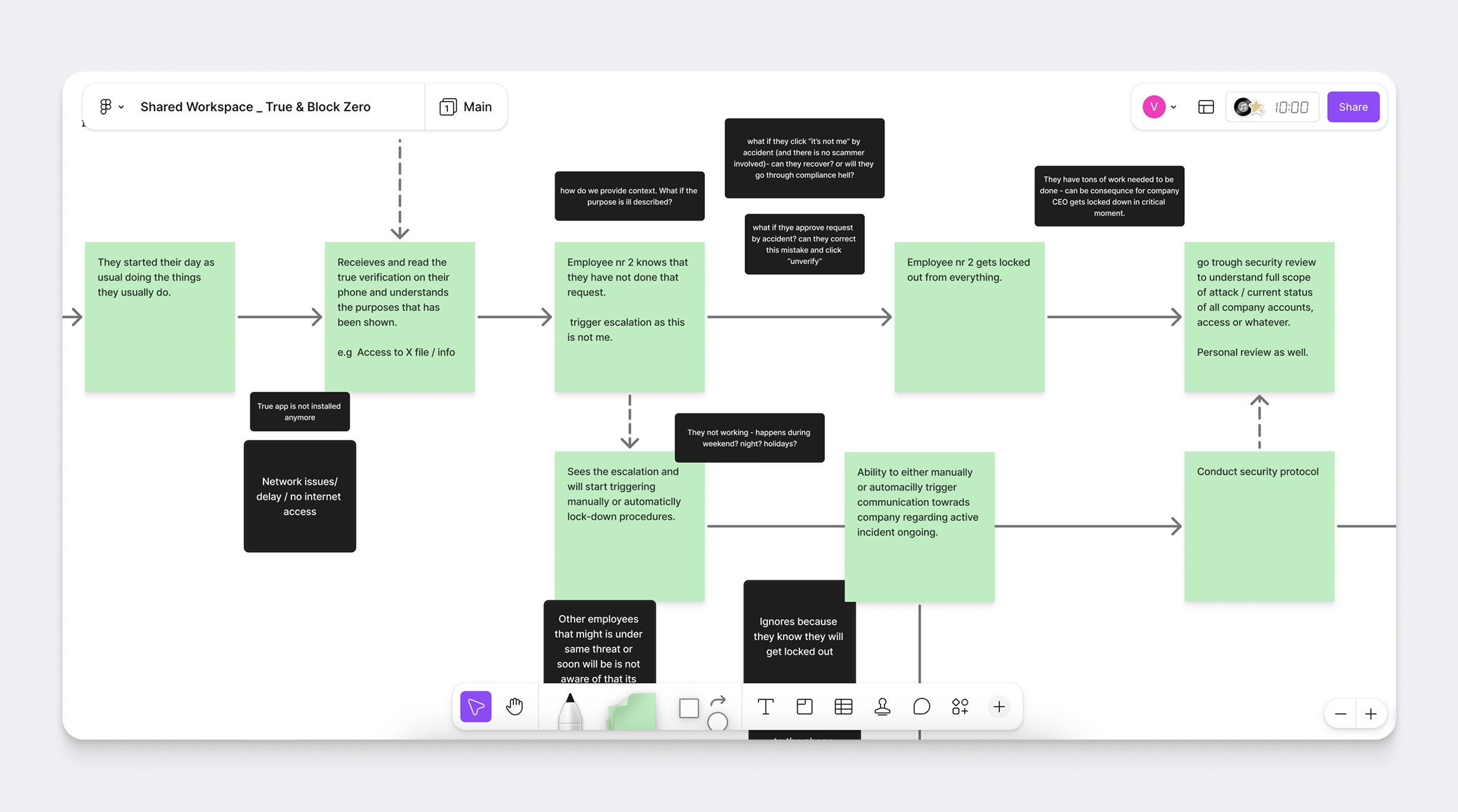Select the Move cursor tool

pyautogui.click(x=475, y=706)
